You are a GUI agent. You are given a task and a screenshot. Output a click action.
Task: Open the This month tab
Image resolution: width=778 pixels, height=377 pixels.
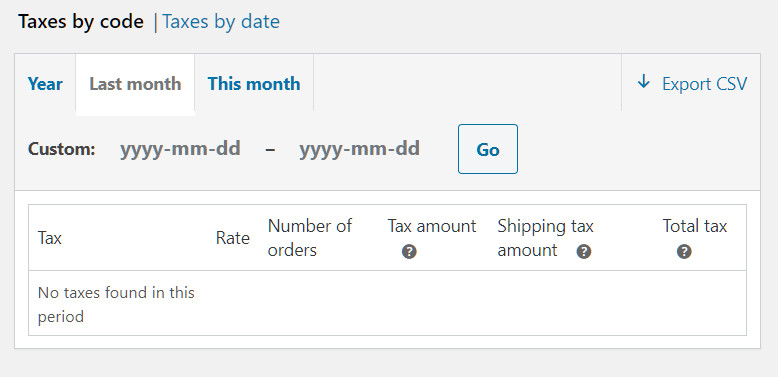click(254, 84)
